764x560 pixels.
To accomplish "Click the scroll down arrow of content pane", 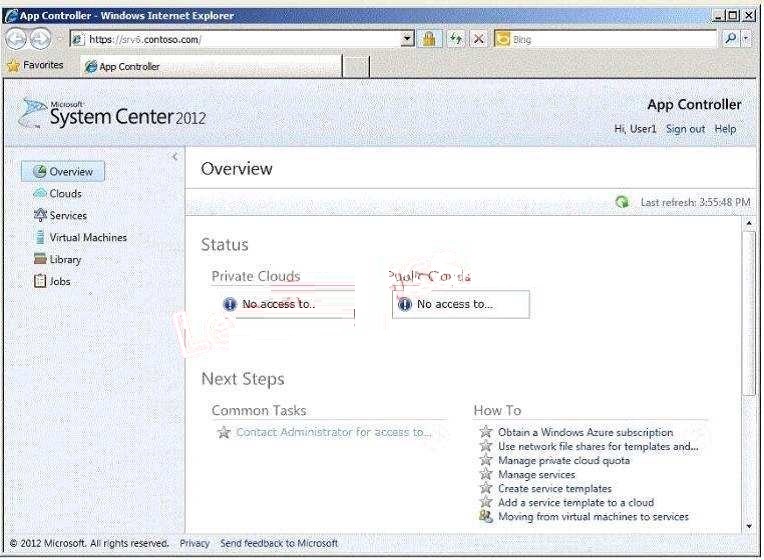I will point(749,526).
